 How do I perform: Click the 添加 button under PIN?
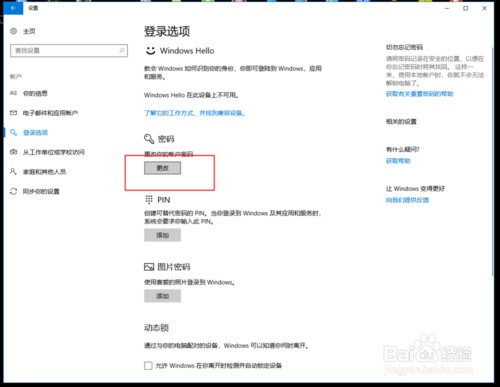point(162,235)
